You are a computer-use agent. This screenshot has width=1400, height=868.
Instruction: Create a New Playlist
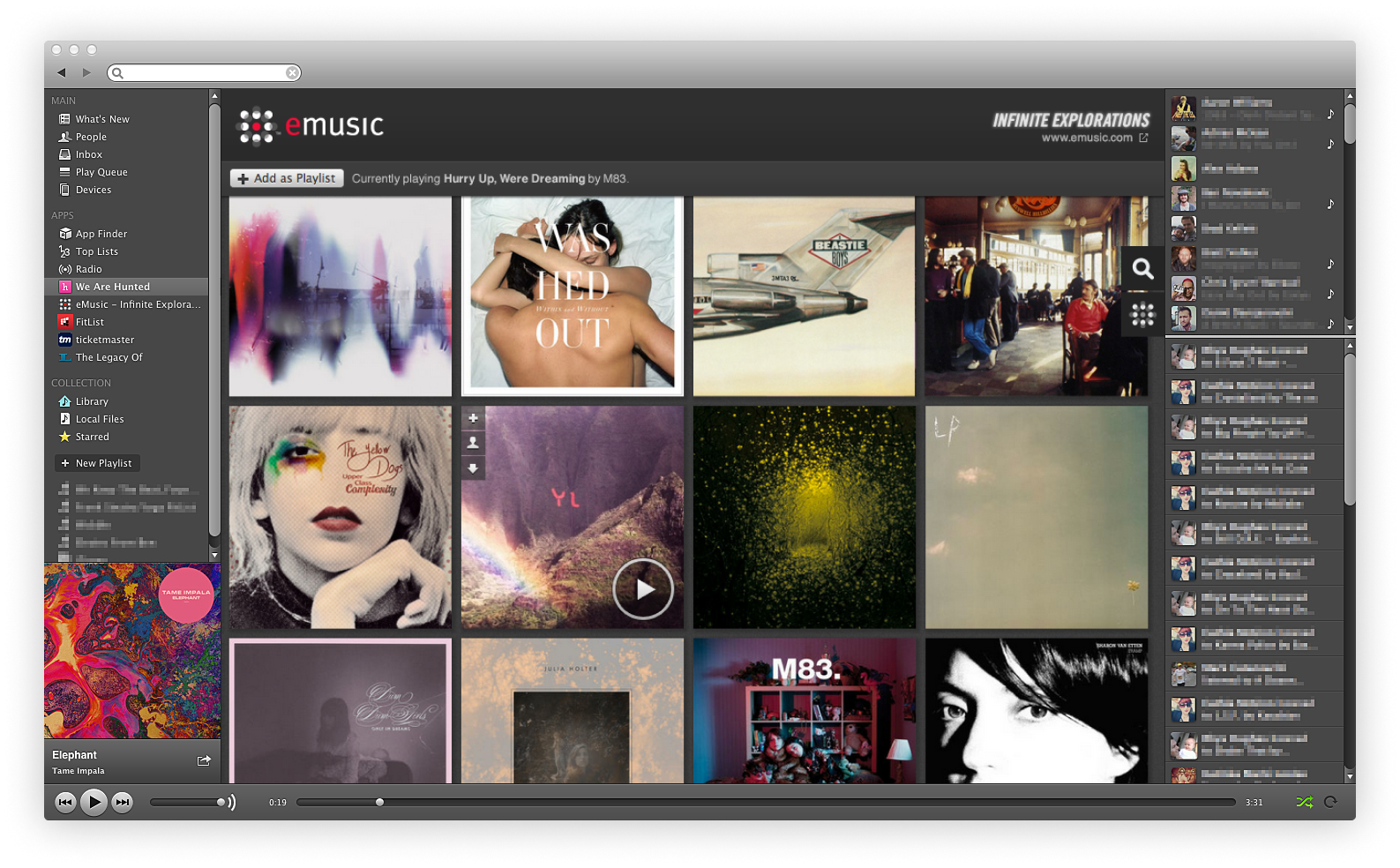point(97,463)
